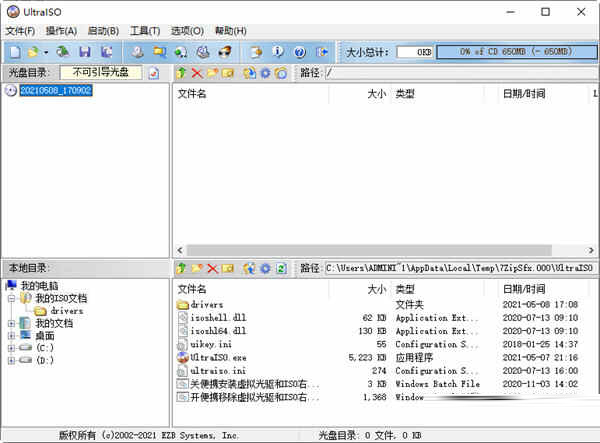Sort disc files by 日期/时间 column header
Viewport: 600px width, 443px height.
click(524, 94)
